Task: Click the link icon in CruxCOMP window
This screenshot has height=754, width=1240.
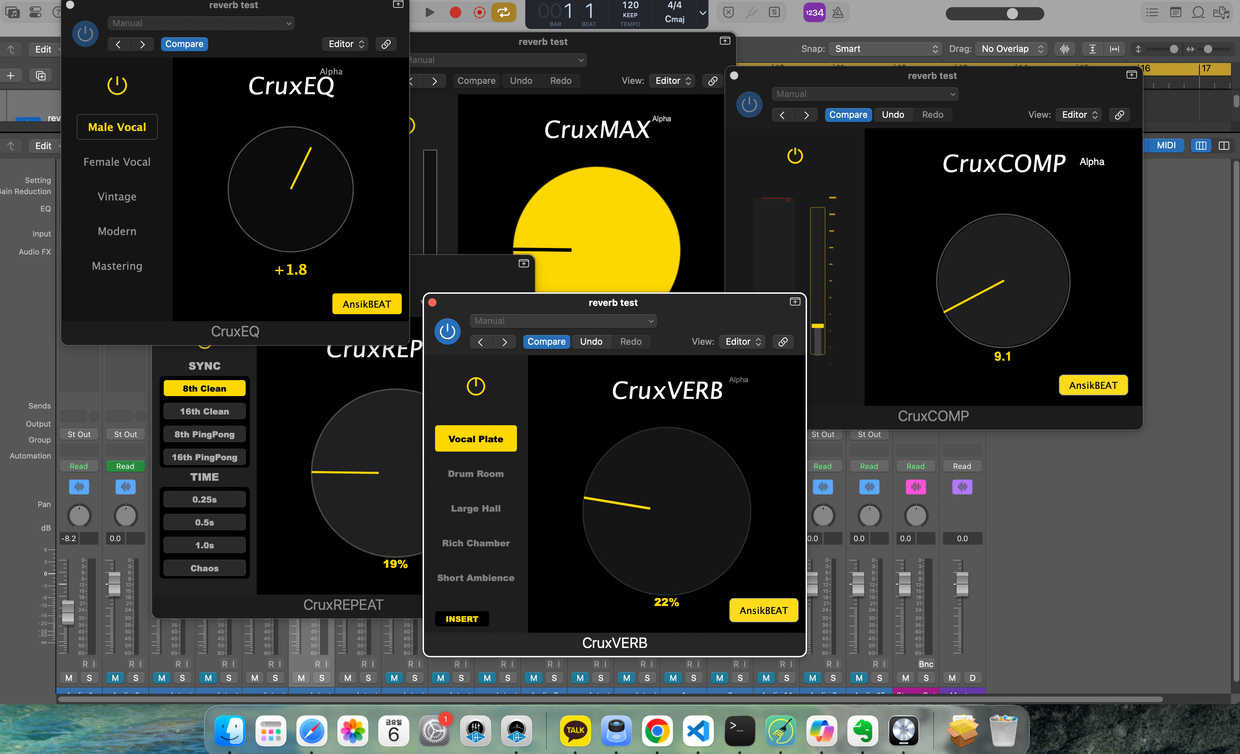Action: (1120, 115)
